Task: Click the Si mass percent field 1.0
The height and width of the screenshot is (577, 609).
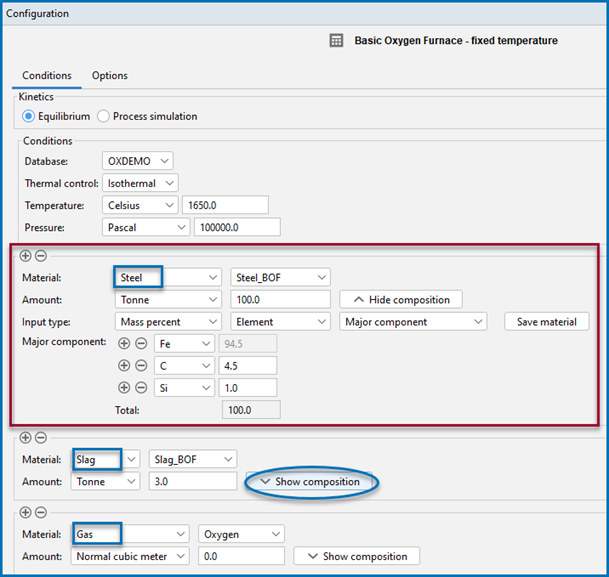Action: click(248, 388)
